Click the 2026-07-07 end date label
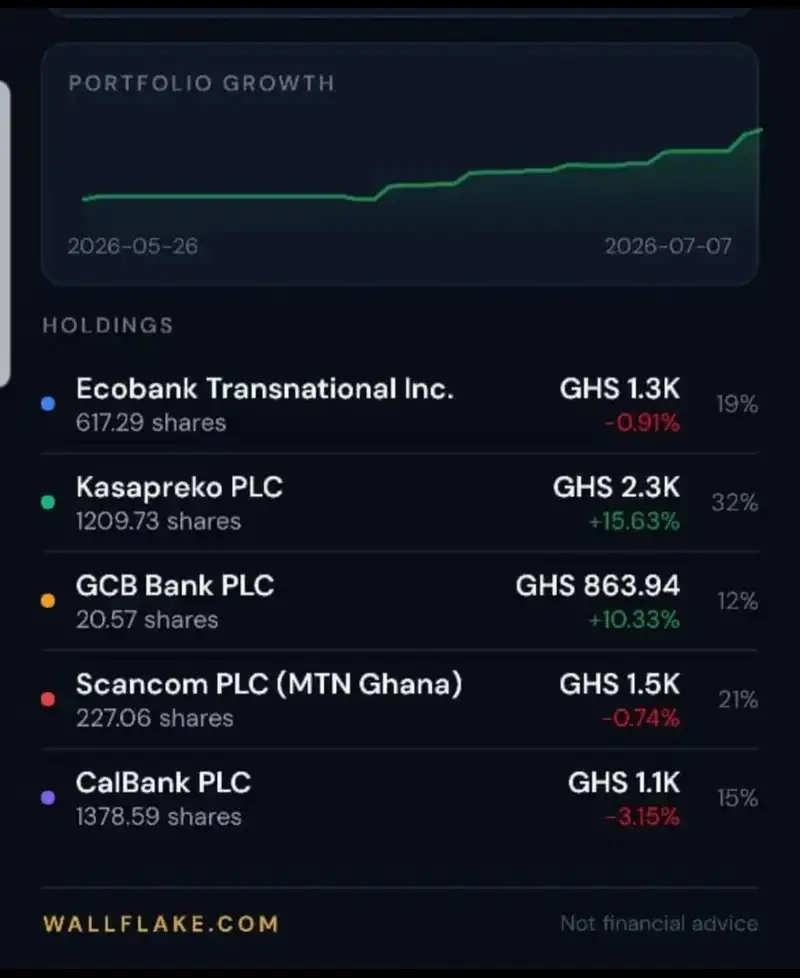 tap(668, 246)
